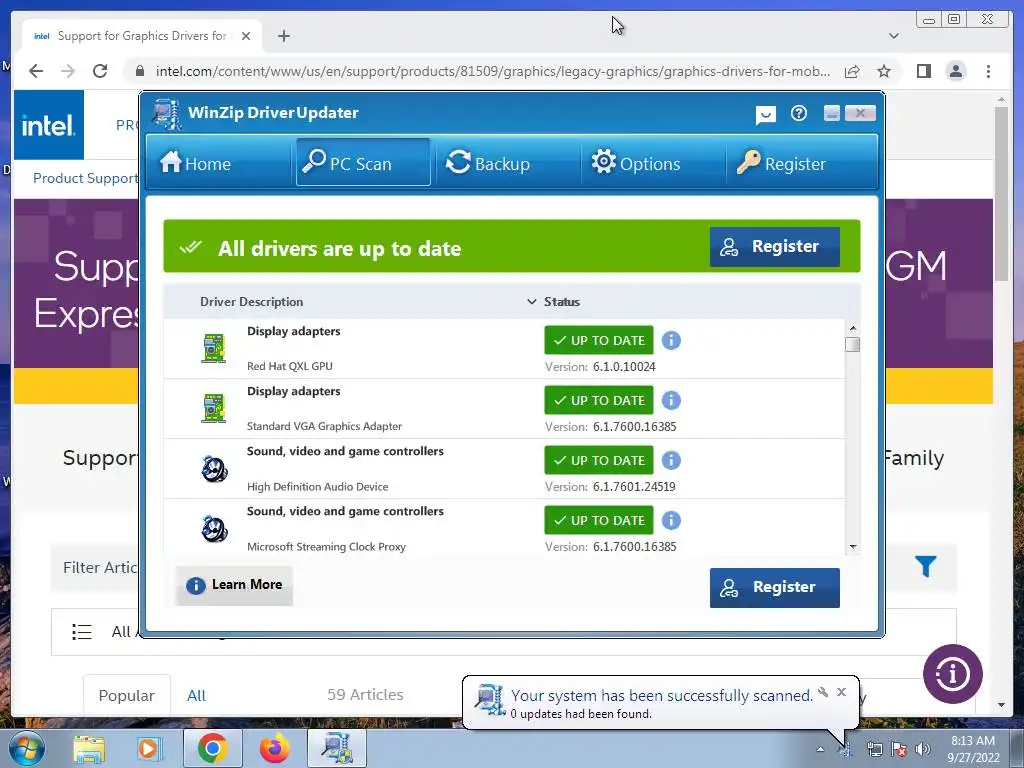The width and height of the screenshot is (1024, 768).
Task: Click version 6.1.7601.24519 text
Action: point(634,487)
